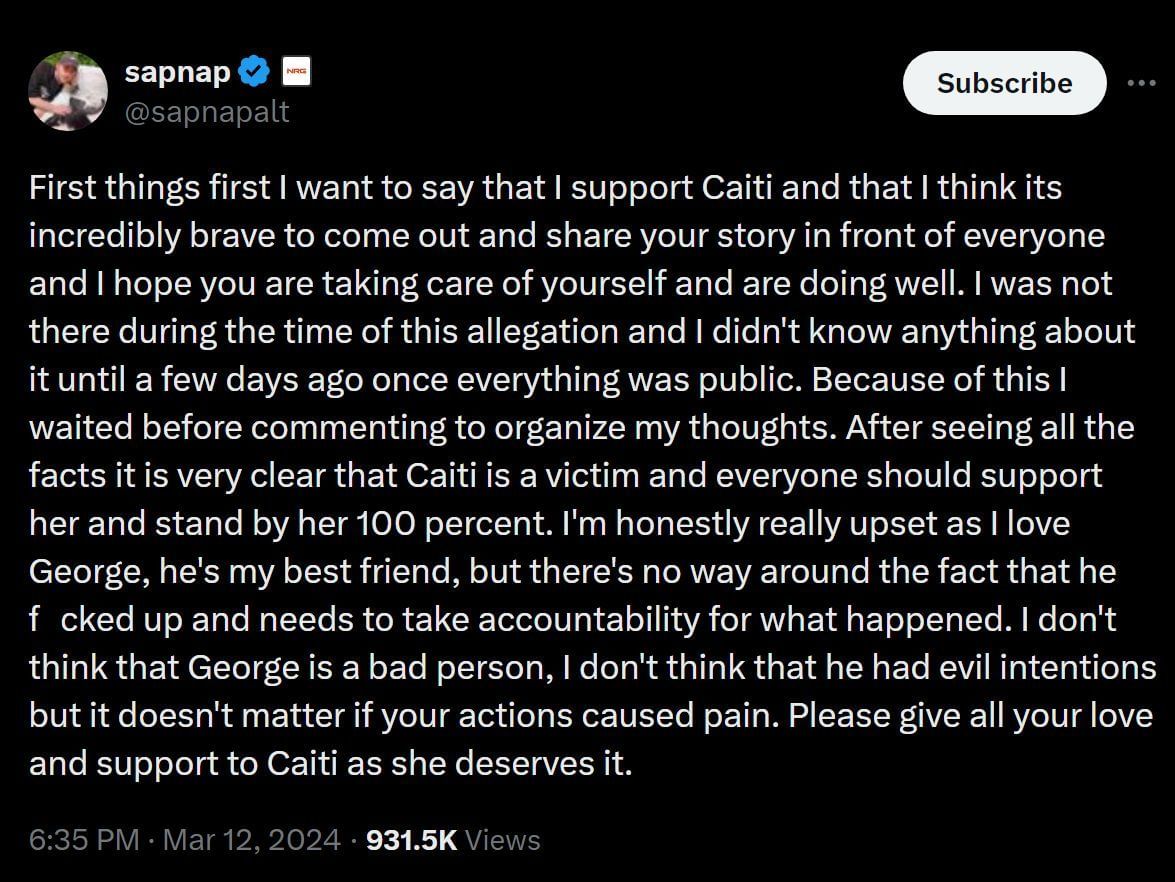
Task: Click the Views label after the count
Action: tap(503, 840)
